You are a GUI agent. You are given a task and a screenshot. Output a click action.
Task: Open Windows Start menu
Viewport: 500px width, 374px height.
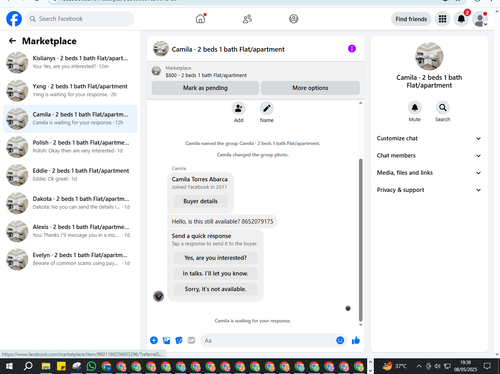[9, 366]
